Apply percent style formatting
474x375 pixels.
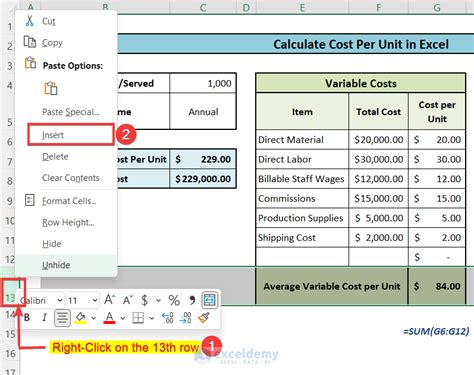tap(174, 300)
